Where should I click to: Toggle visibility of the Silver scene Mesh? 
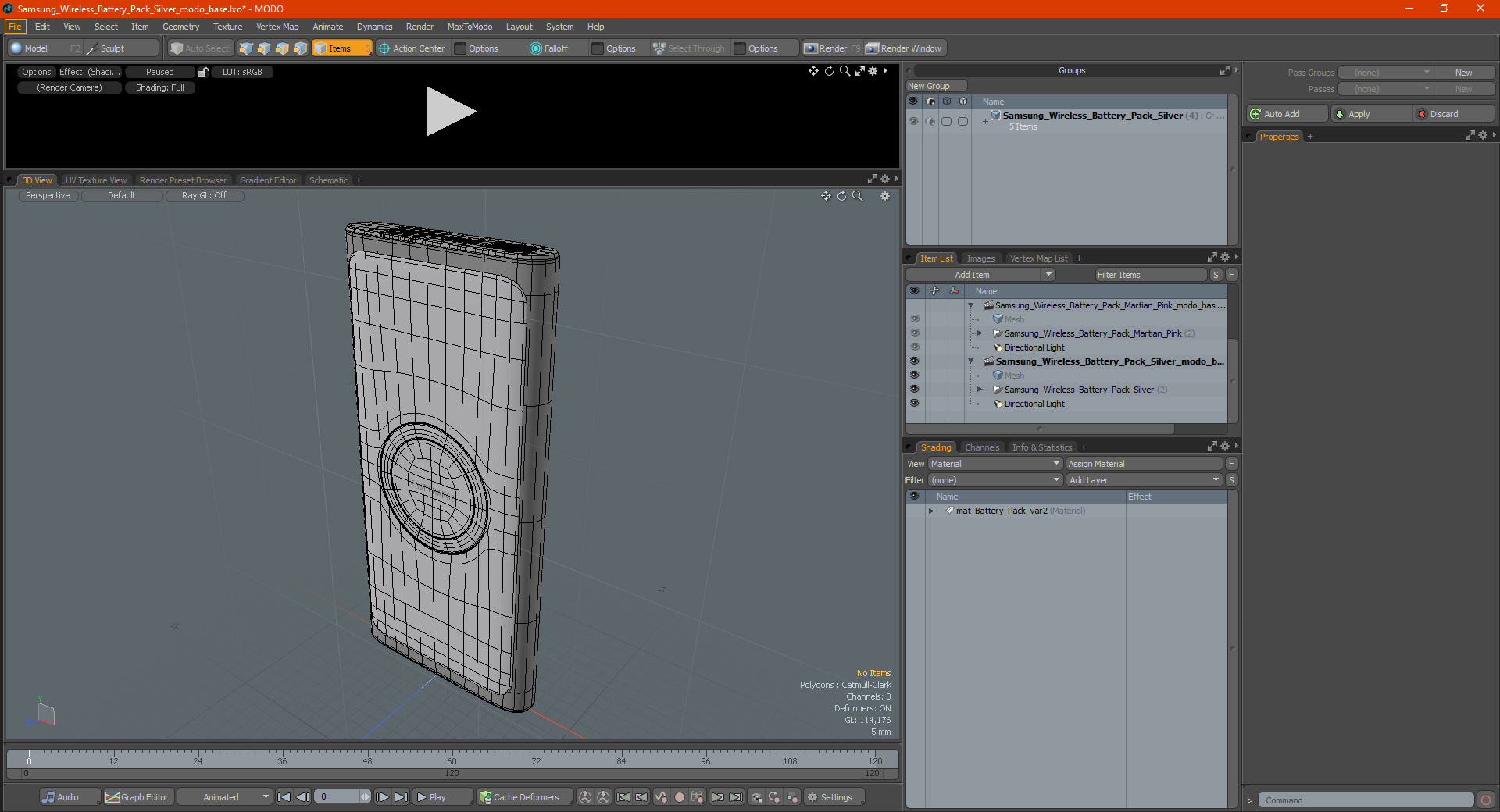click(914, 376)
